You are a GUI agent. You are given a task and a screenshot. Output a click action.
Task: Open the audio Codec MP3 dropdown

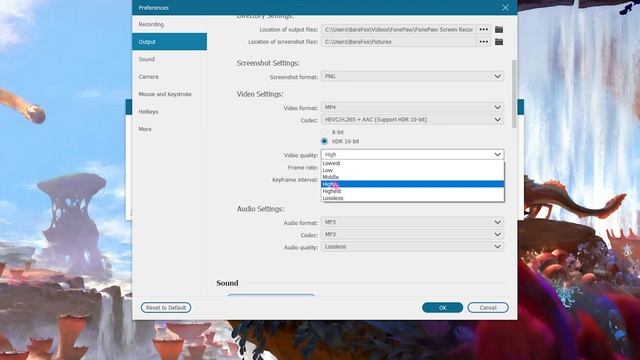click(x=412, y=234)
